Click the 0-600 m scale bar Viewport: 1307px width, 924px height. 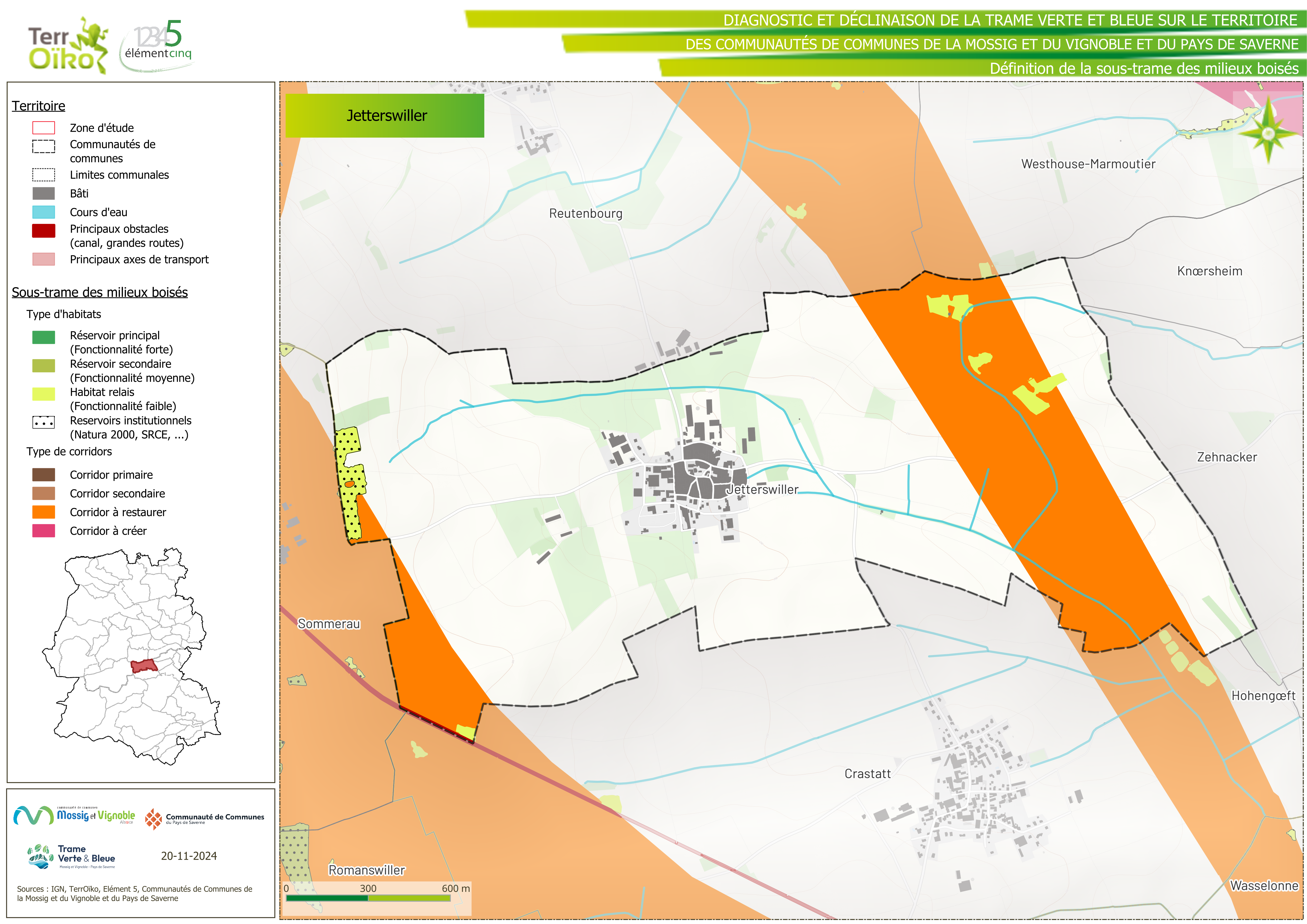368,898
